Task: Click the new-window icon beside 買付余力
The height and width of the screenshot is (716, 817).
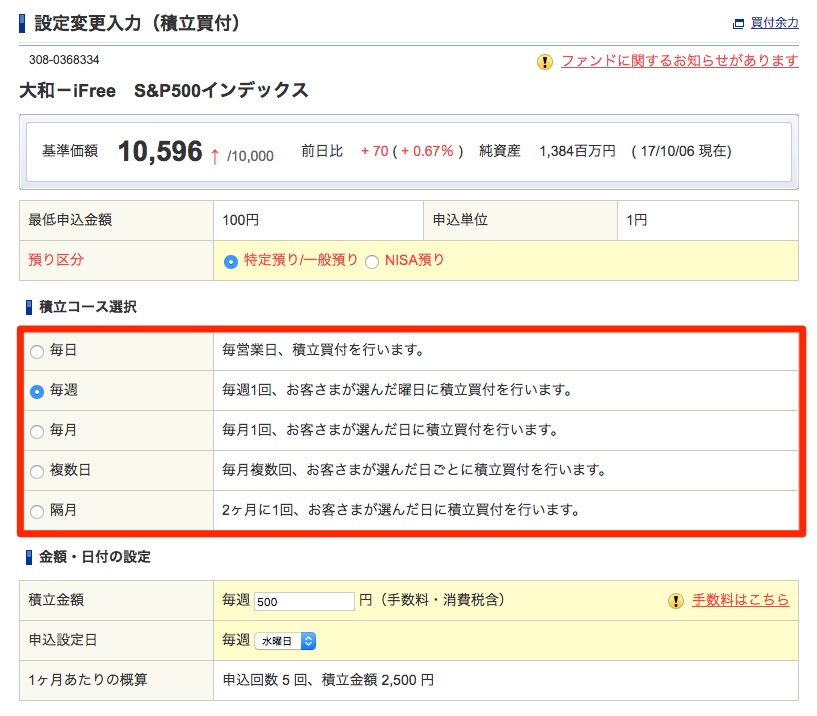Action: click(738, 24)
